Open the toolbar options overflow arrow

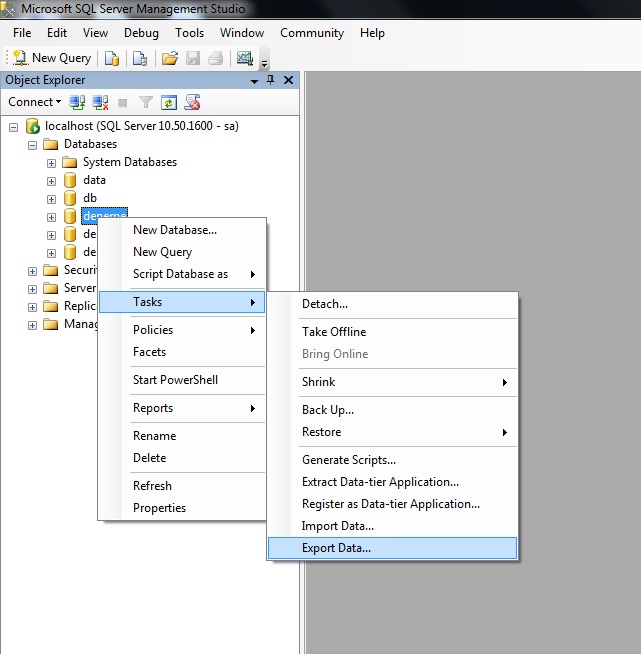point(264,63)
